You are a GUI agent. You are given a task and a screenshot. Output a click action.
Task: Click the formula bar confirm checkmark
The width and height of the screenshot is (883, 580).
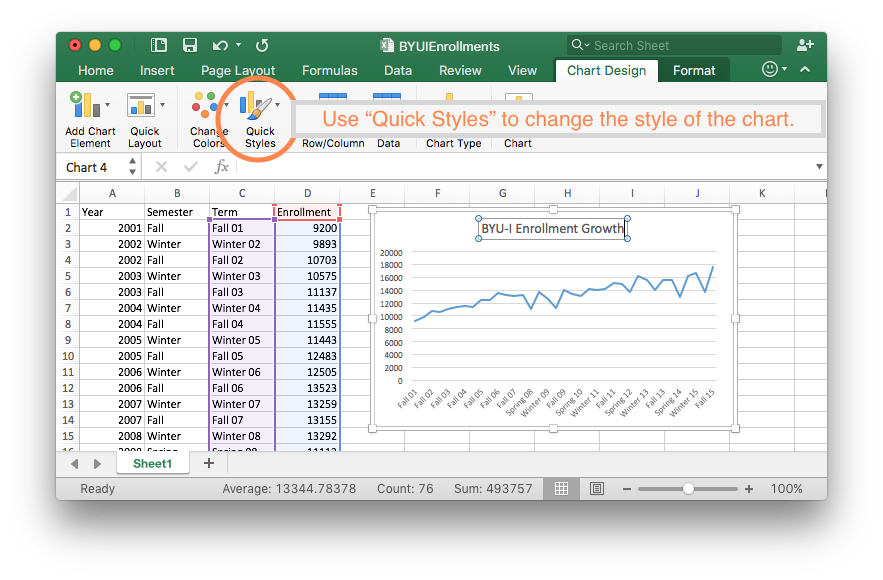191,167
